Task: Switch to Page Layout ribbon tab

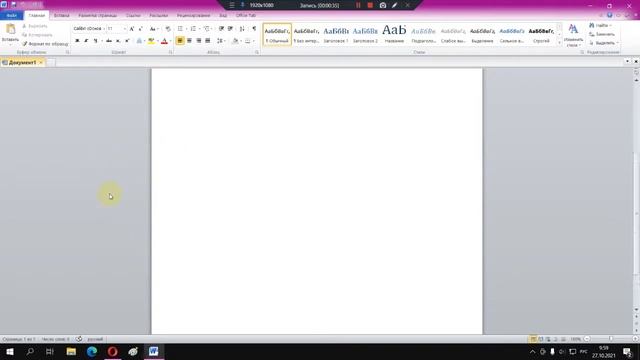Action: (x=98, y=15)
